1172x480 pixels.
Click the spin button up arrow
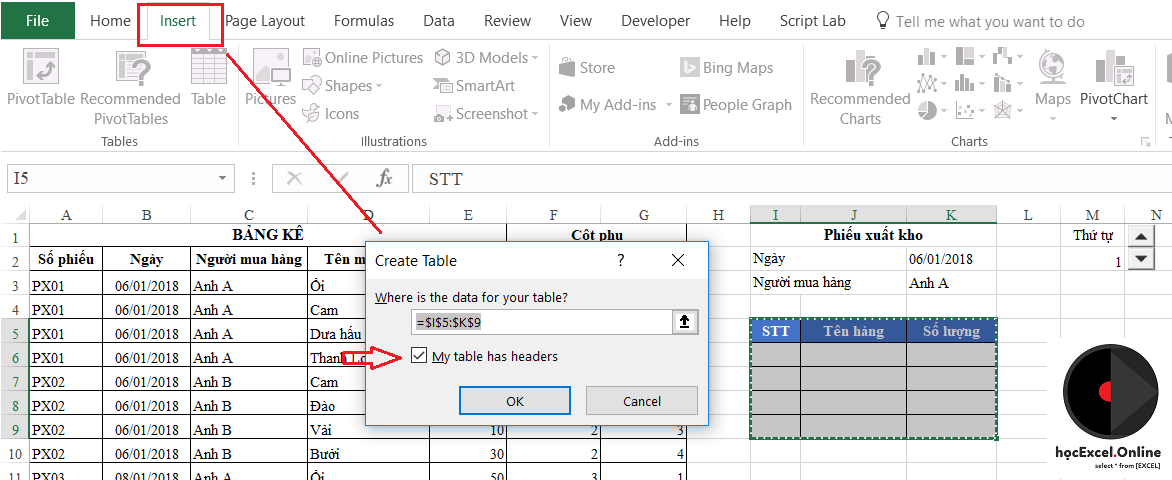[x=1140, y=238]
